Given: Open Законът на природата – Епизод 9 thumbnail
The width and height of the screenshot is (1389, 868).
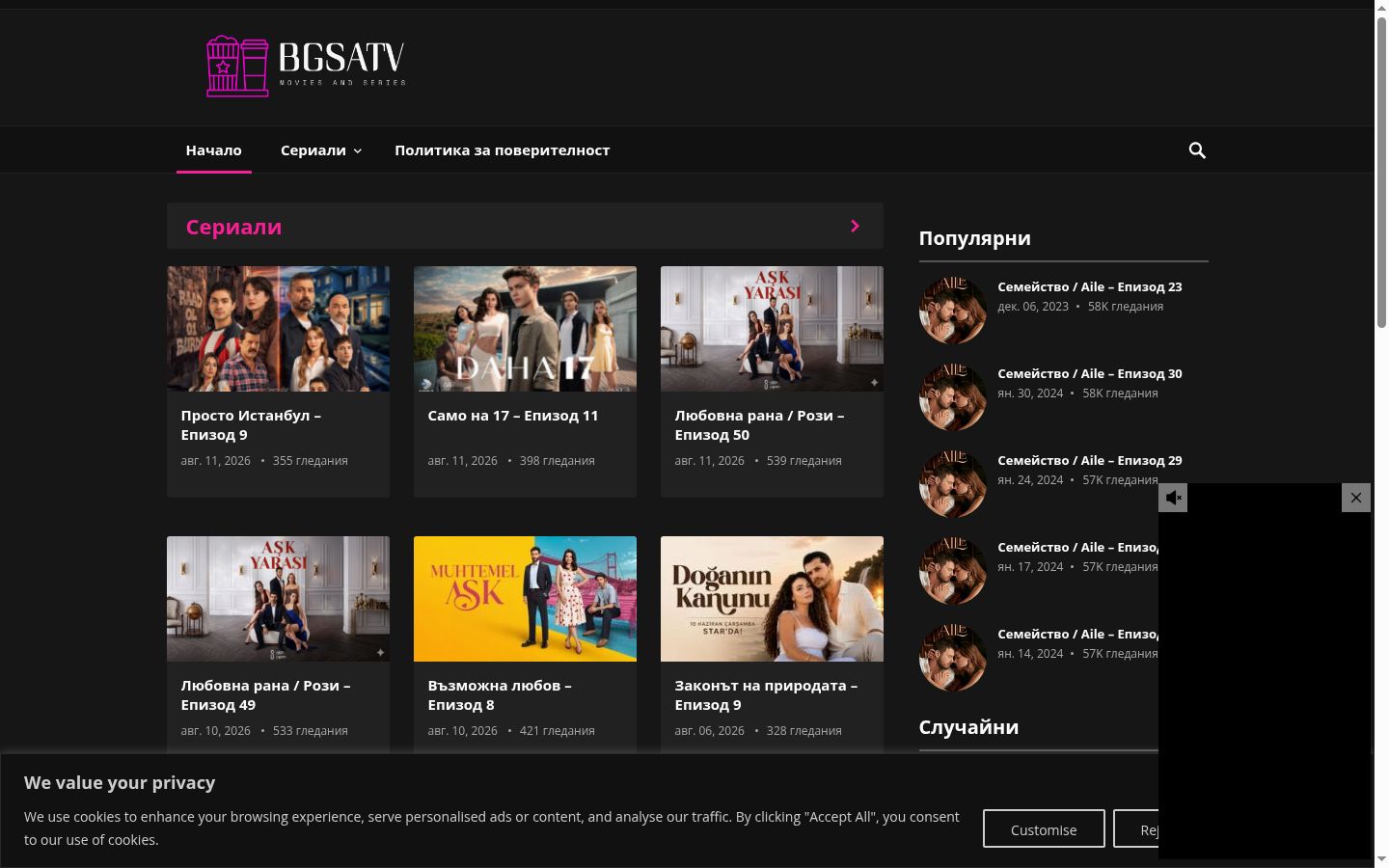Looking at the screenshot, I should 772,599.
